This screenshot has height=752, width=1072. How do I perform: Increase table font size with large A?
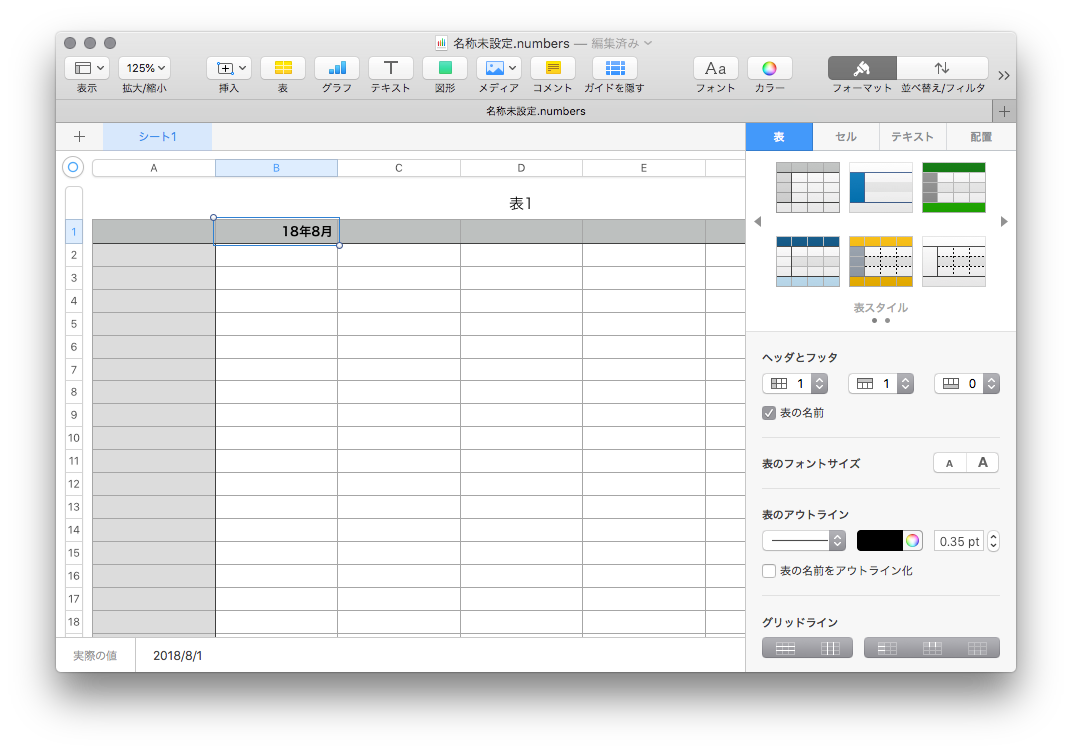coord(982,463)
